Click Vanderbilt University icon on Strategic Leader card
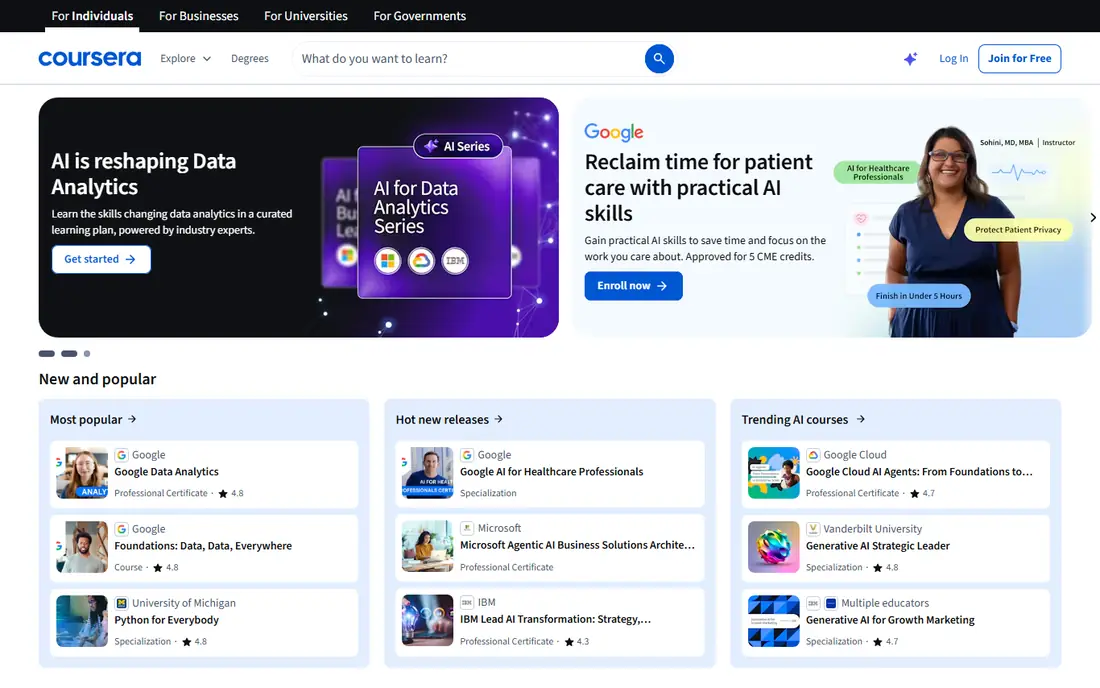Viewport: 1100px width, 688px height. [813, 529]
